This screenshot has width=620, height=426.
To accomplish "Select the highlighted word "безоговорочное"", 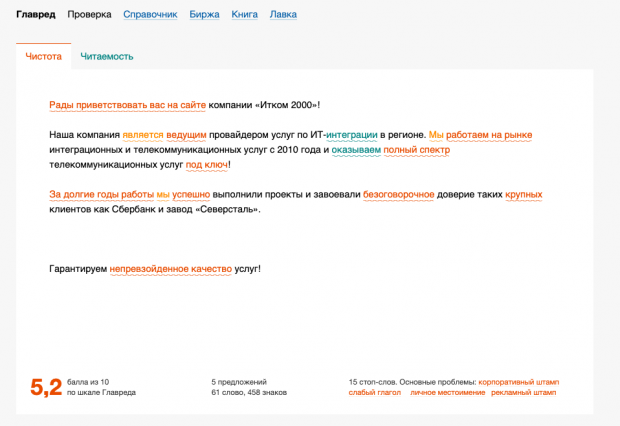I will (398, 194).
